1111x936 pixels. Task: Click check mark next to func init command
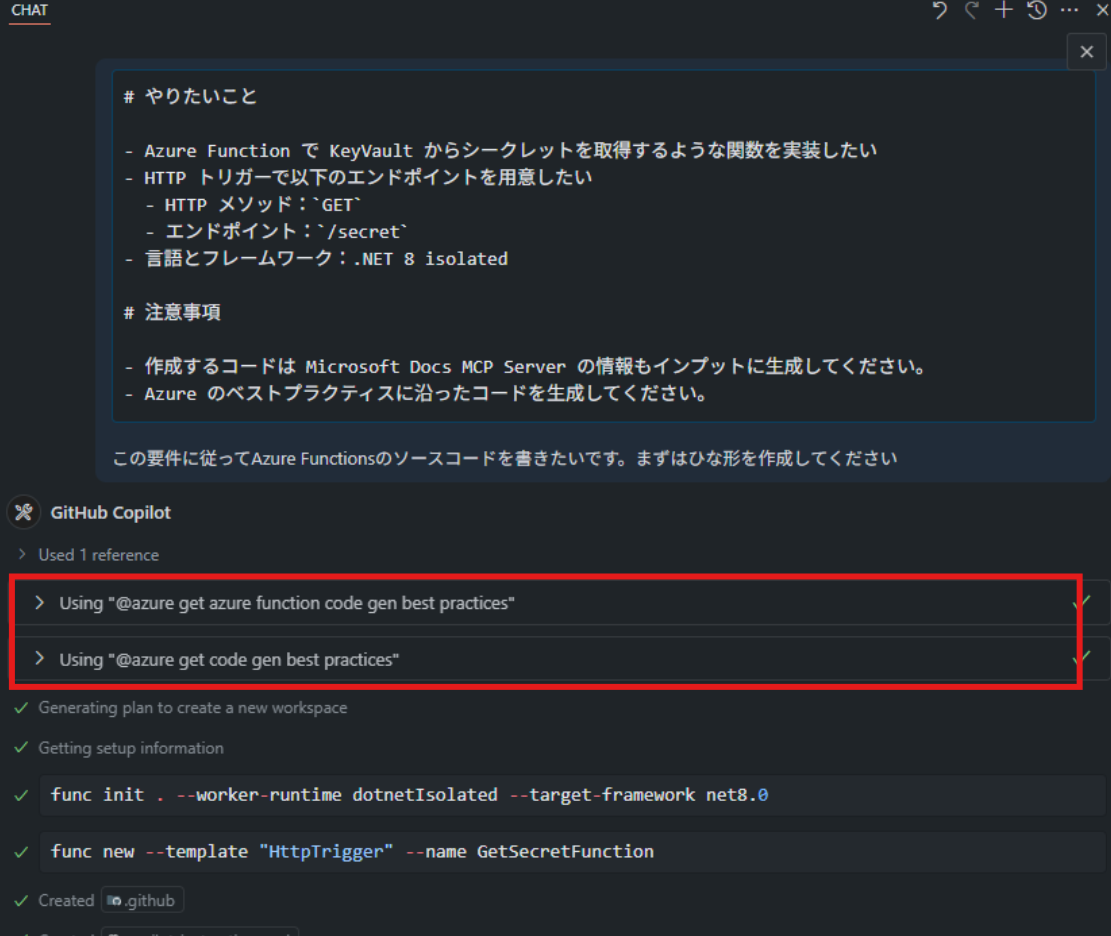pos(21,795)
